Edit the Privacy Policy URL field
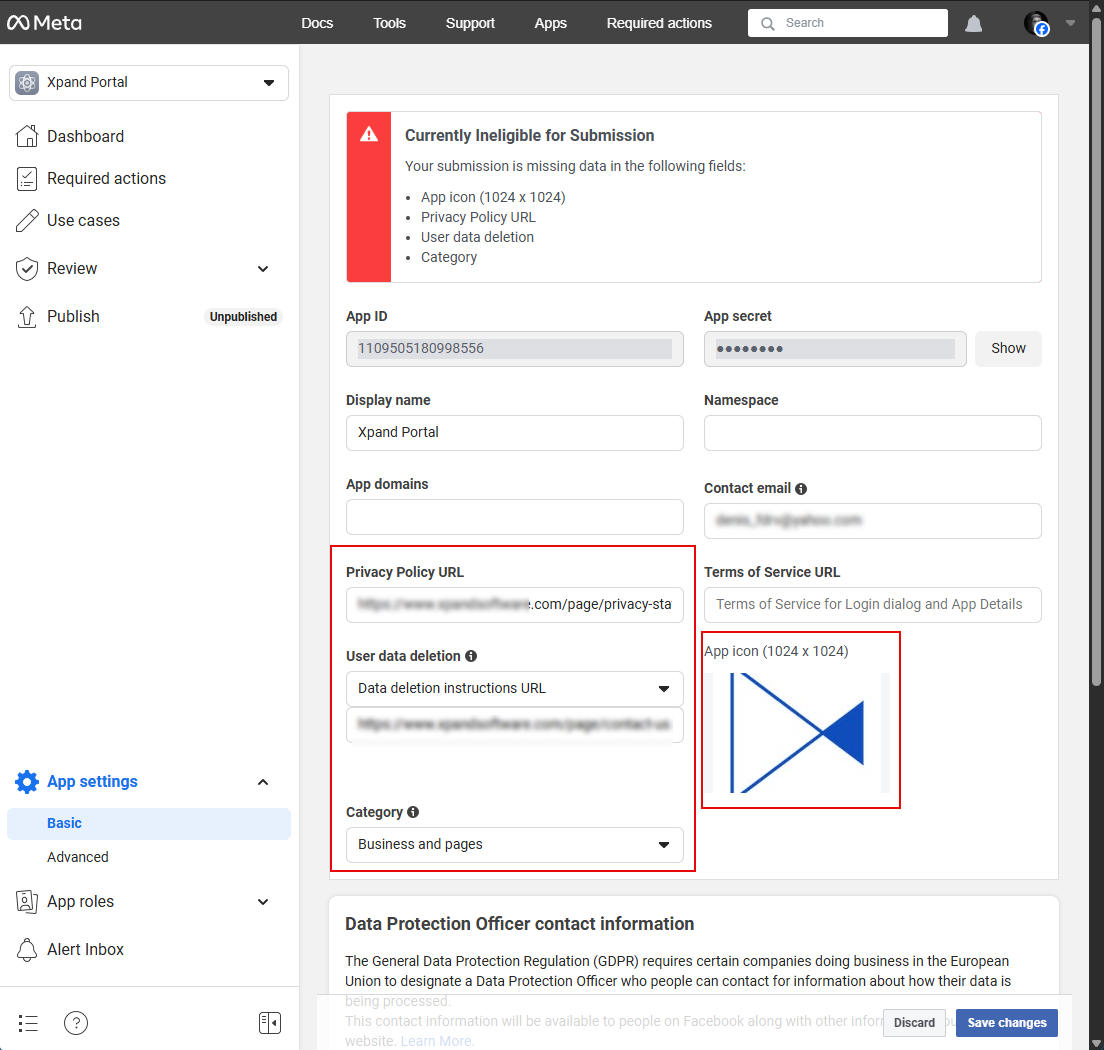1104x1050 pixels. coord(515,605)
